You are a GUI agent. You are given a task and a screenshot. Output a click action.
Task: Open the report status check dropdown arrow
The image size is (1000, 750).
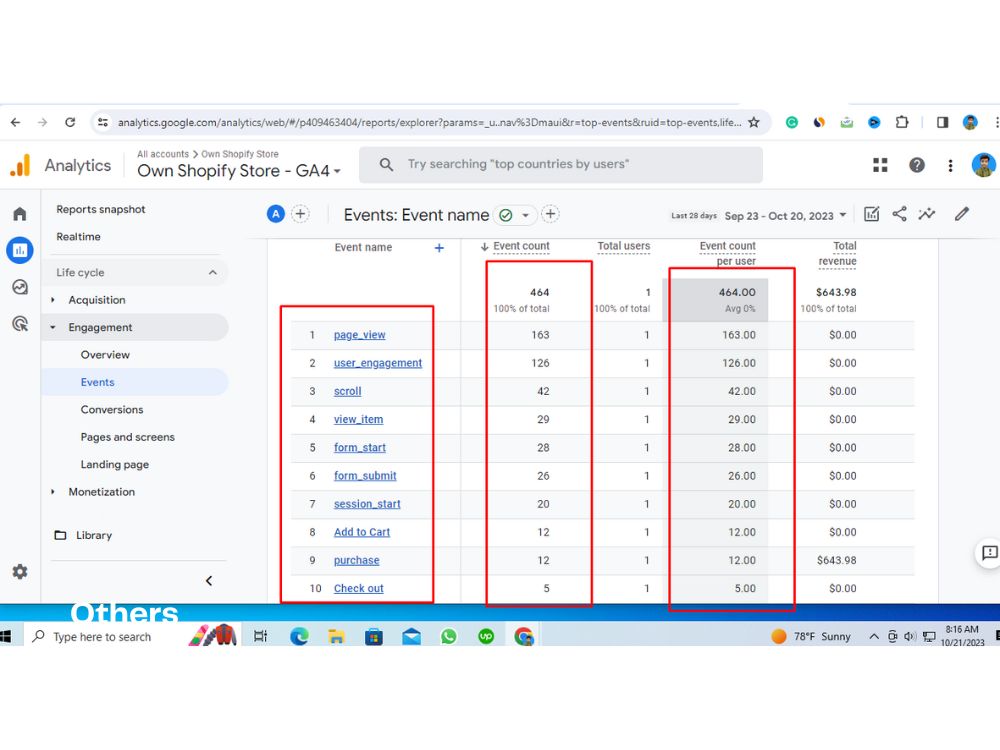tap(526, 216)
